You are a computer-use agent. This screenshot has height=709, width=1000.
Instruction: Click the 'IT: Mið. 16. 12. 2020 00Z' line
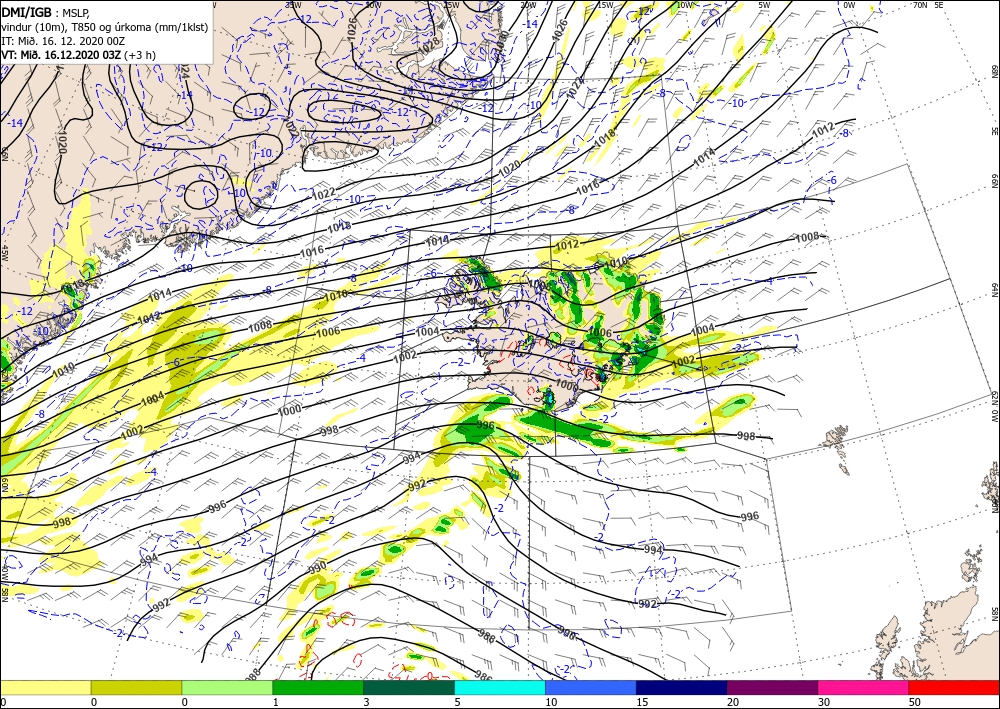(63, 40)
